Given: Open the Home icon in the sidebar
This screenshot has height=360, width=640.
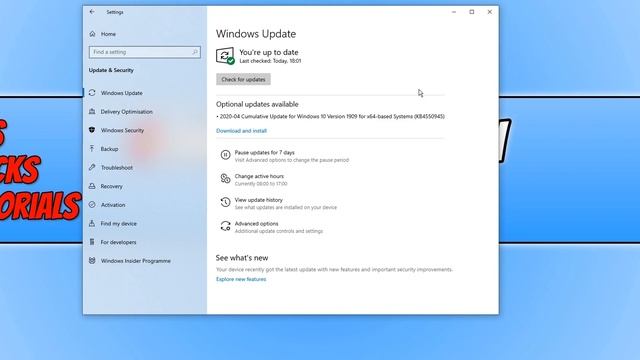Looking at the screenshot, I should 92,34.
